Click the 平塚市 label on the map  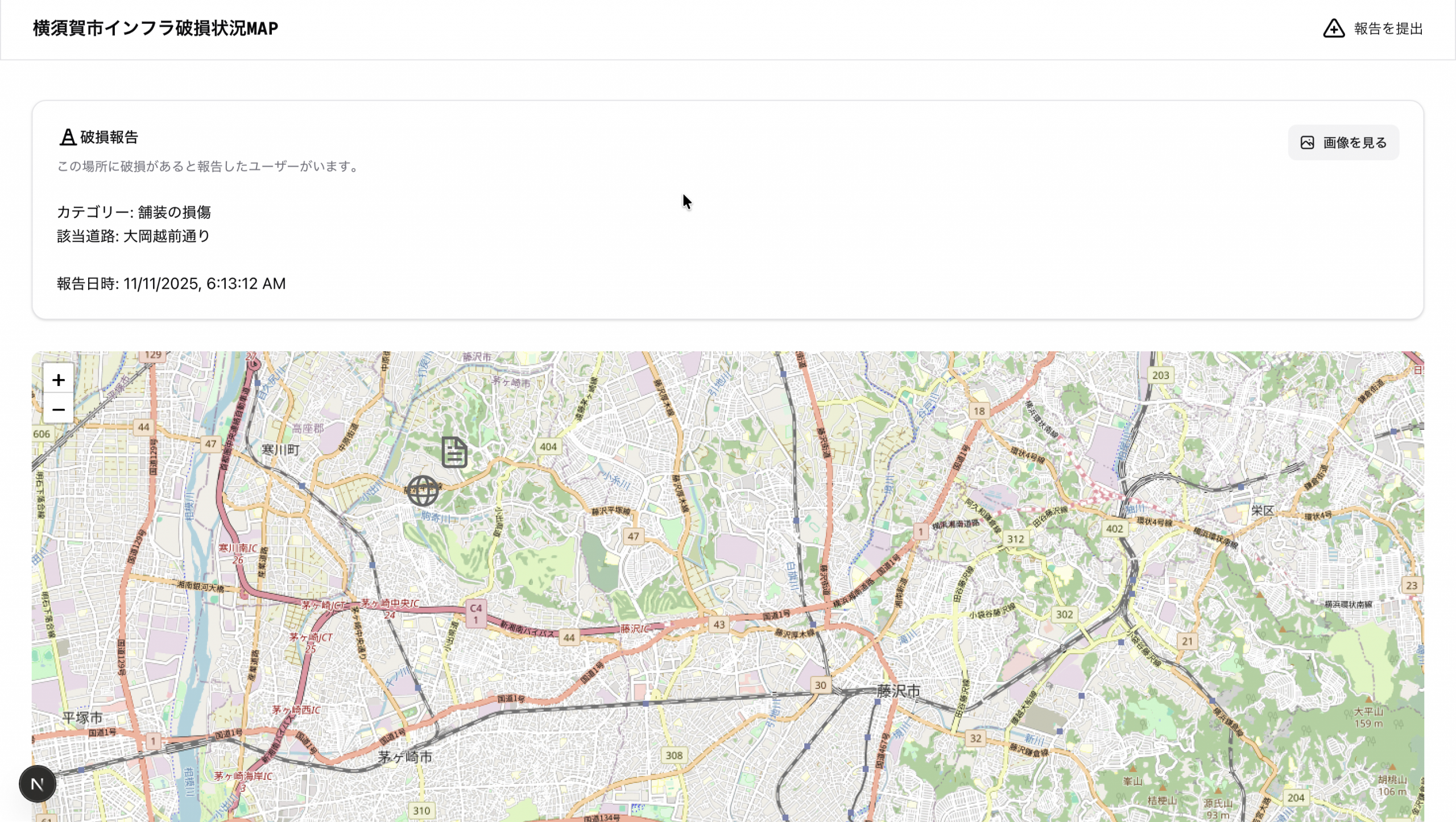[82, 717]
